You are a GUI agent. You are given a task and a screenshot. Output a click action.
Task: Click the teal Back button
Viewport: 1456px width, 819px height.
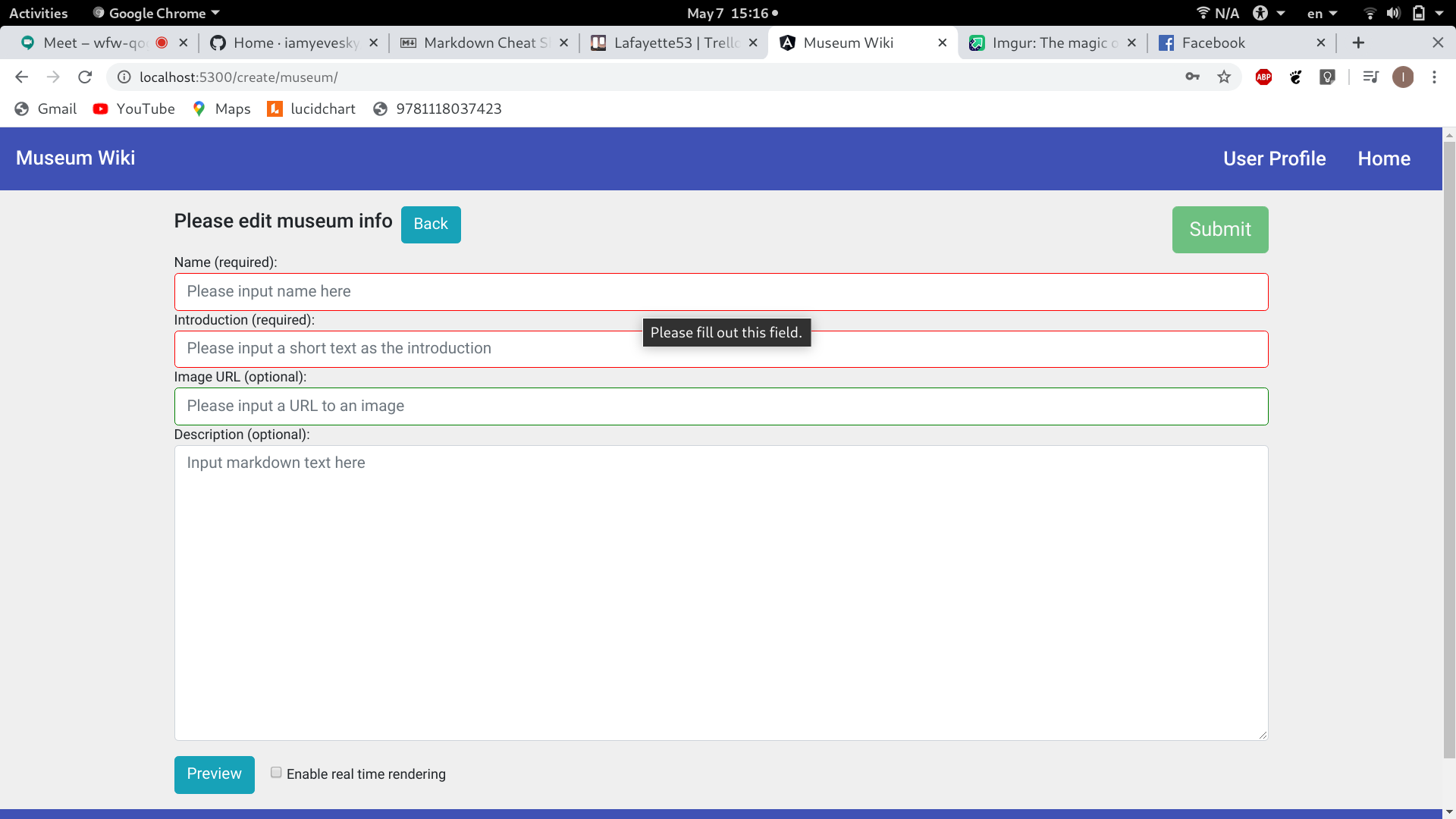coord(431,224)
